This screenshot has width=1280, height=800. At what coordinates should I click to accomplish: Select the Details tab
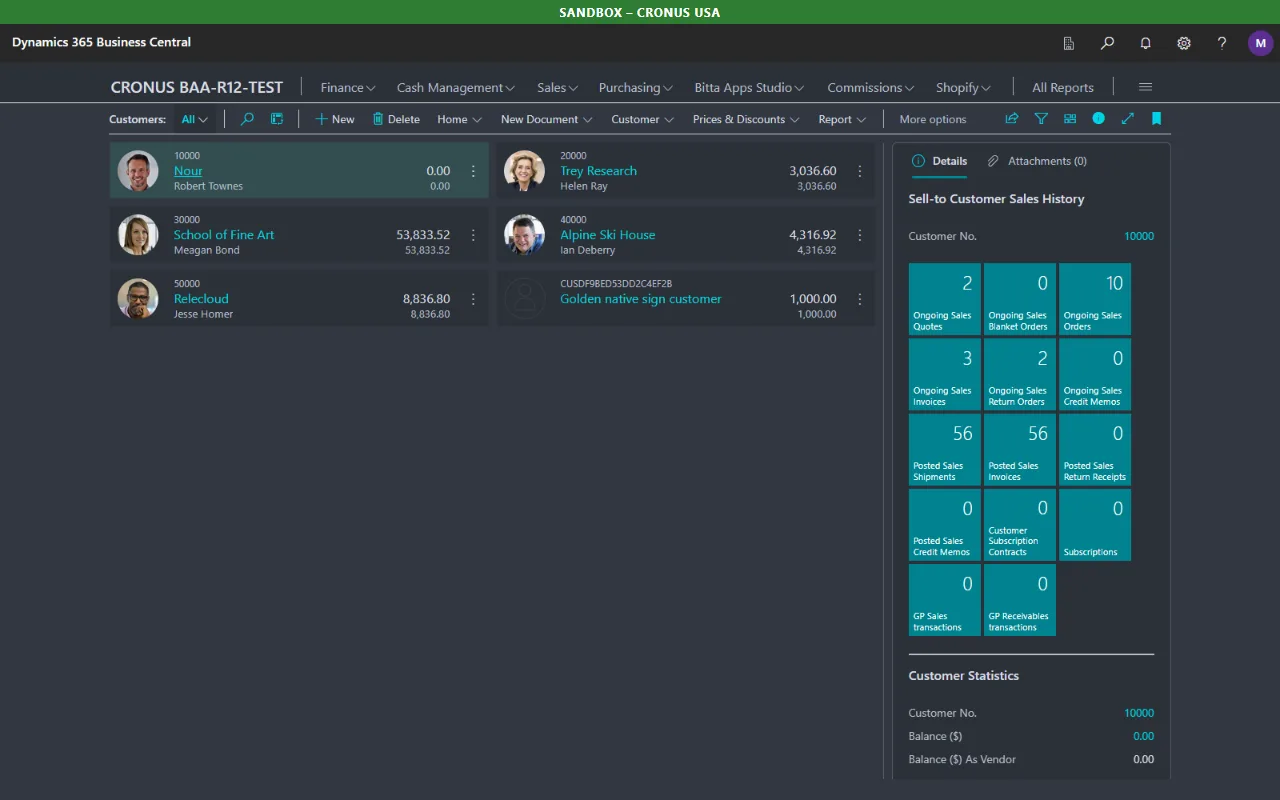click(939, 161)
